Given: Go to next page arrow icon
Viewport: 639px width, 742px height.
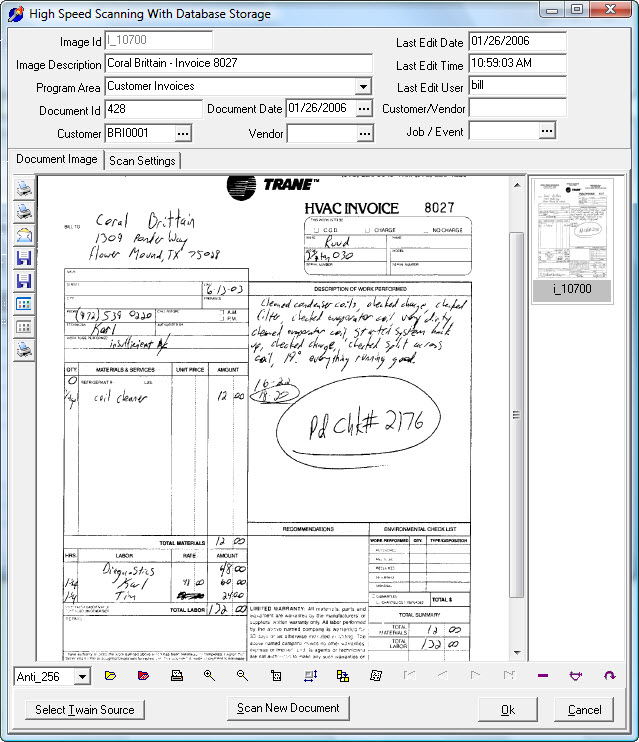Looking at the screenshot, I should 476,675.
